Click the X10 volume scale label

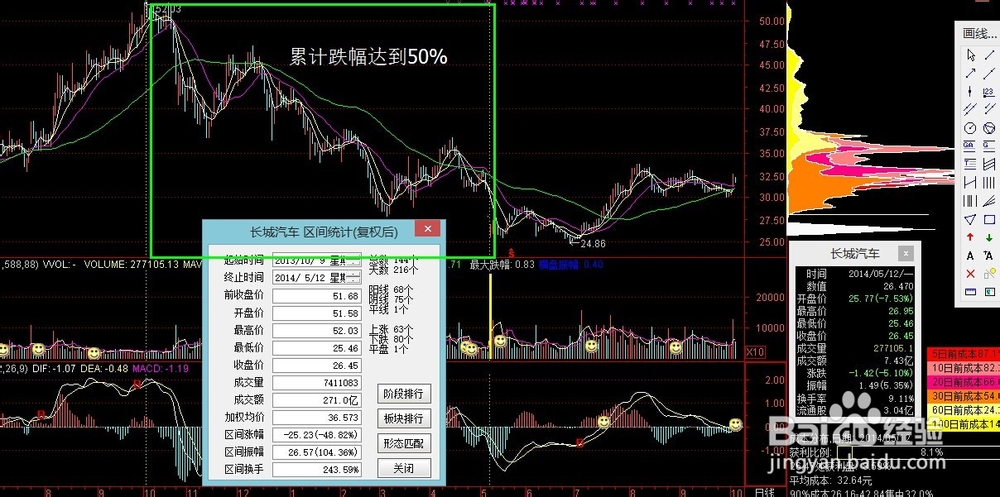[x=756, y=352]
